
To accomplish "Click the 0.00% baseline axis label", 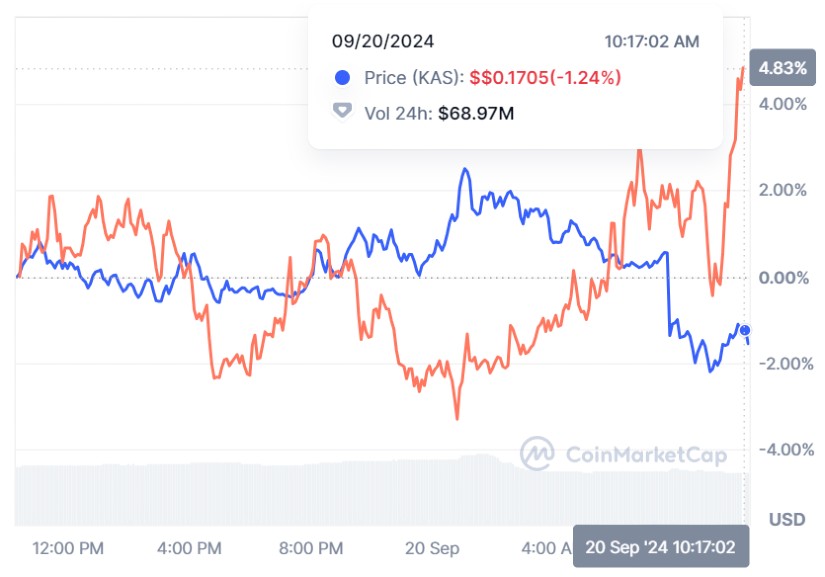I will pyautogui.click(x=783, y=277).
